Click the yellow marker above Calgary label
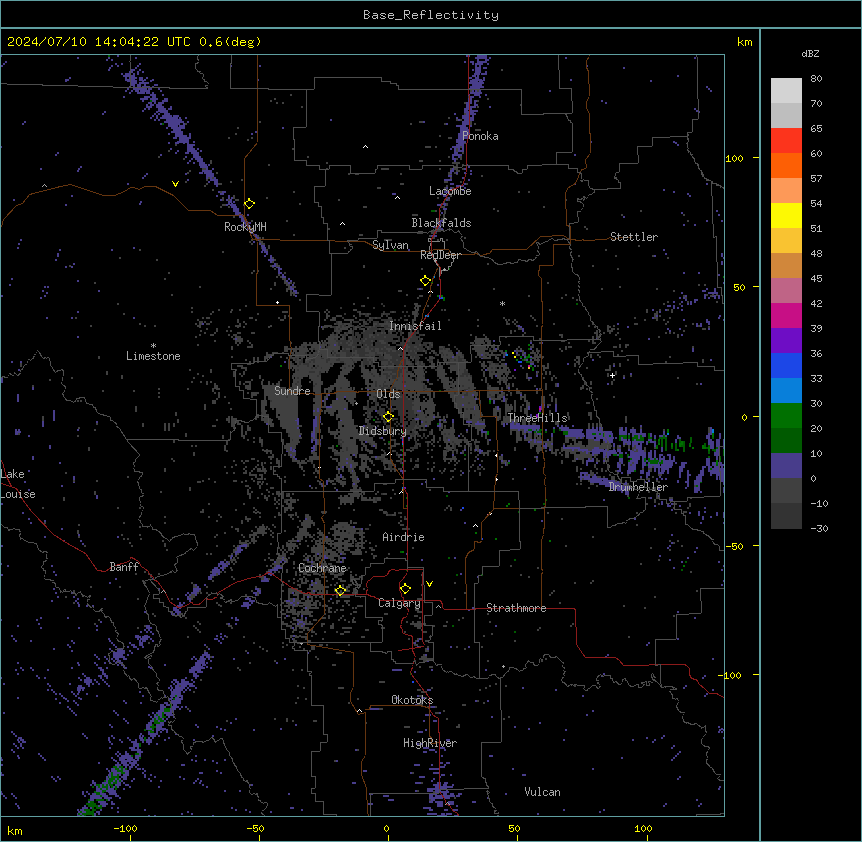The width and height of the screenshot is (862, 842). coord(405,589)
